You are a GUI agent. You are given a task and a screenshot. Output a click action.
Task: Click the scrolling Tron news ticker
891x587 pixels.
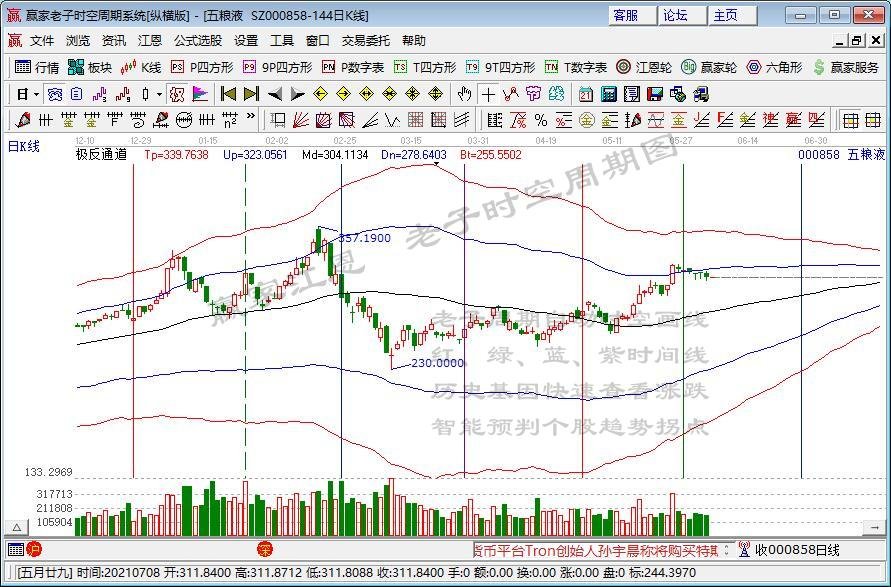[x=597, y=550]
